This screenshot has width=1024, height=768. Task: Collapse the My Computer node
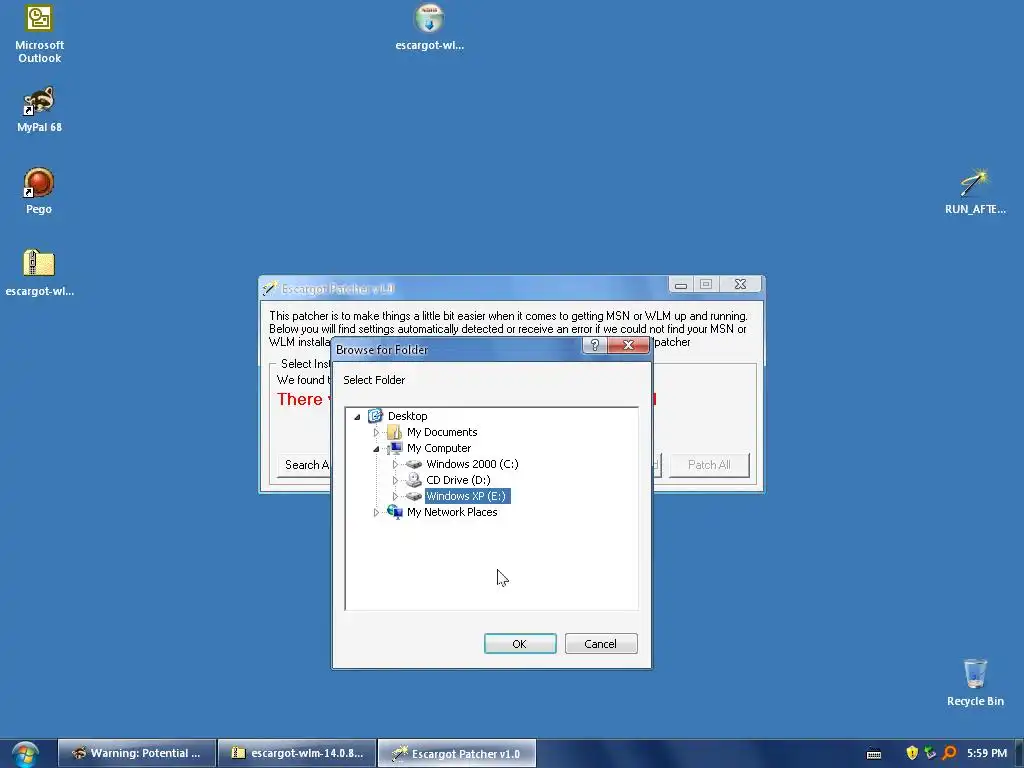pyautogui.click(x=376, y=449)
